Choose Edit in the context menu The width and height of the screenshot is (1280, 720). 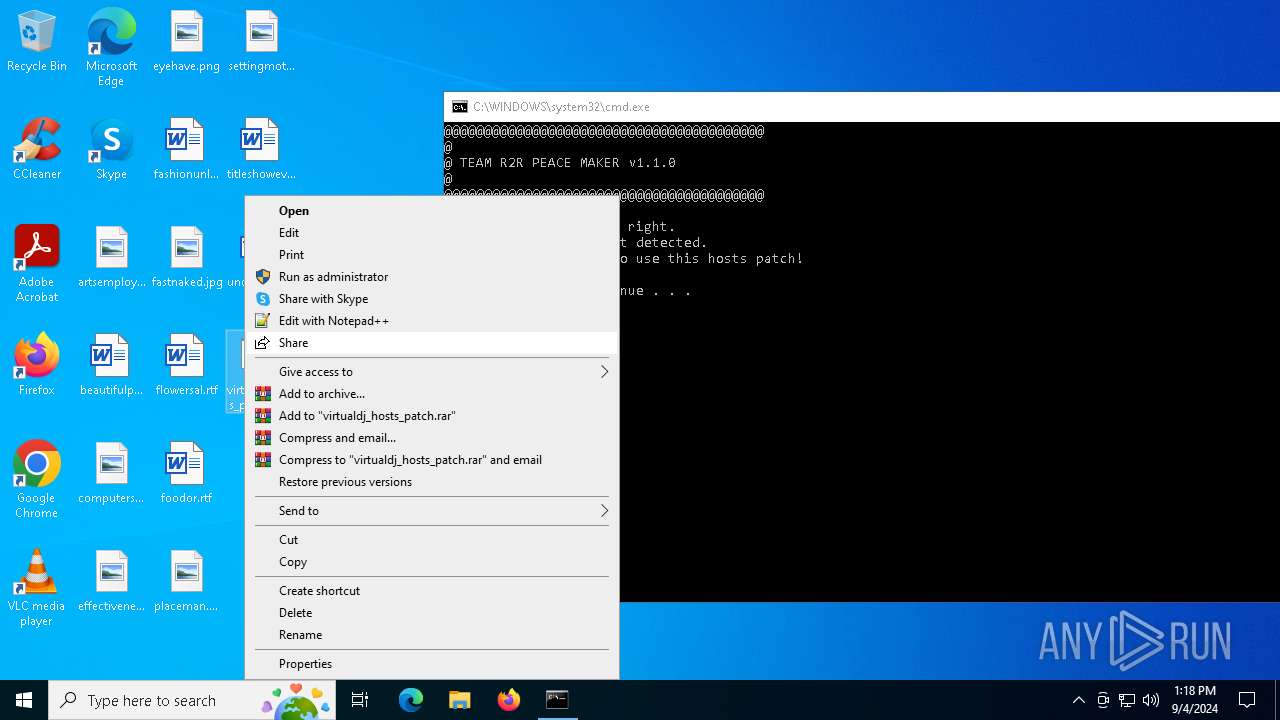(432, 232)
